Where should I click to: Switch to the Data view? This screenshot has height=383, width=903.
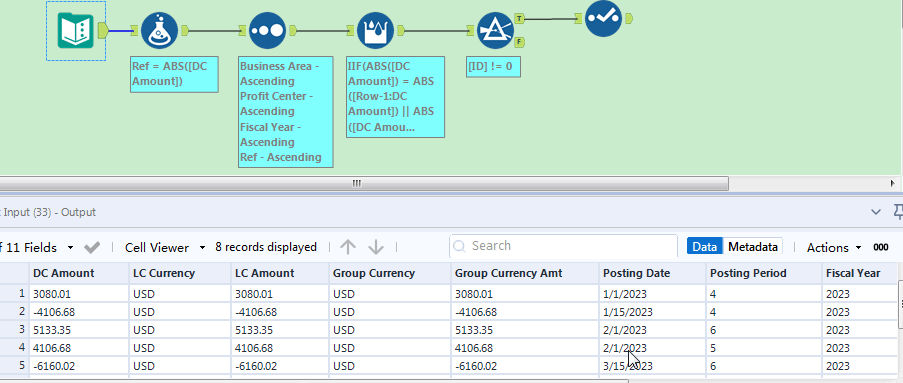[704, 247]
